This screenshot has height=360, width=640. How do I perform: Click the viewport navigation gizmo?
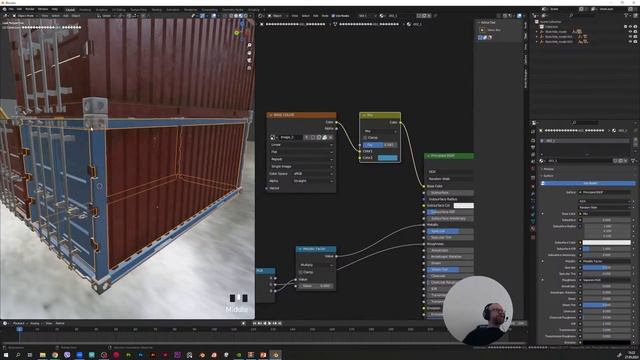pos(242,31)
